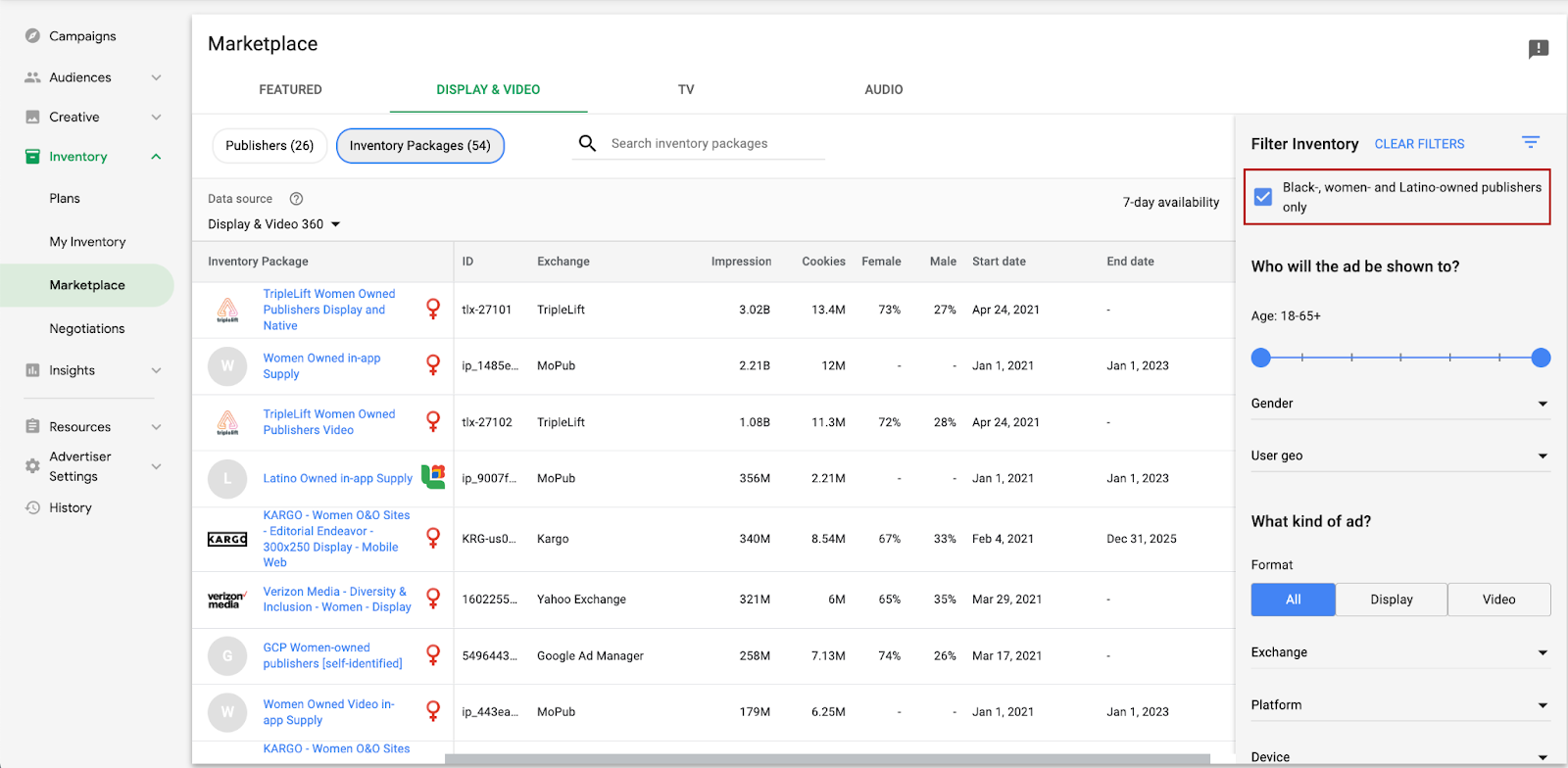
Task: Go to Negotiations in the sidebar
Action: coord(87,329)
